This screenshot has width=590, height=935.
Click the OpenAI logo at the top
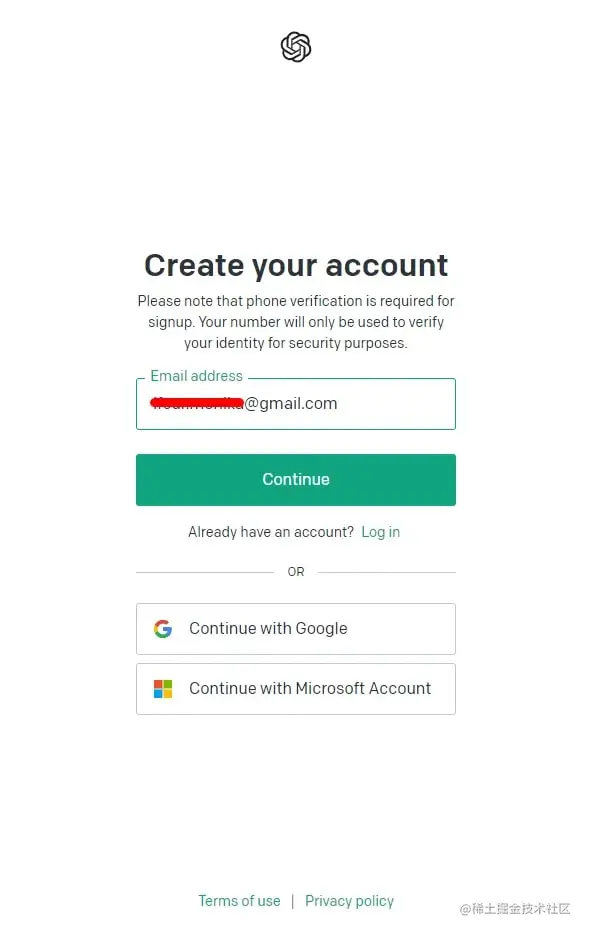click(x=295, y=47)
